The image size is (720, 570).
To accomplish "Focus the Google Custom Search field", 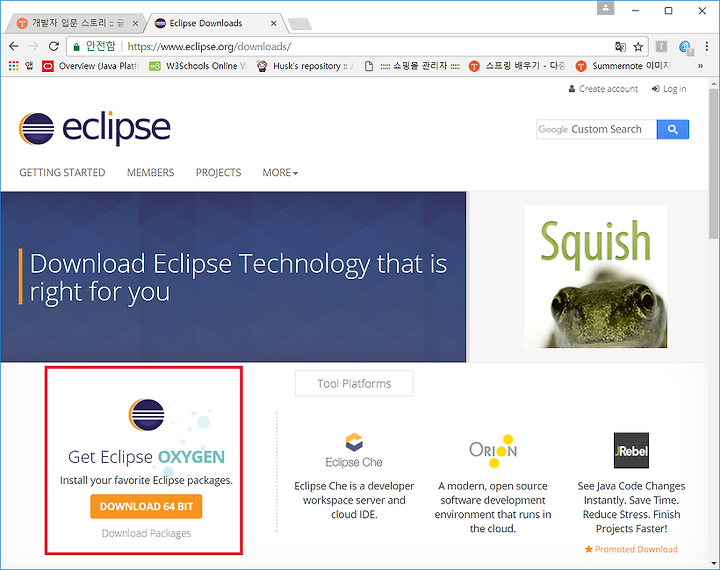I will pyautogui.click(x=596, y=129).
